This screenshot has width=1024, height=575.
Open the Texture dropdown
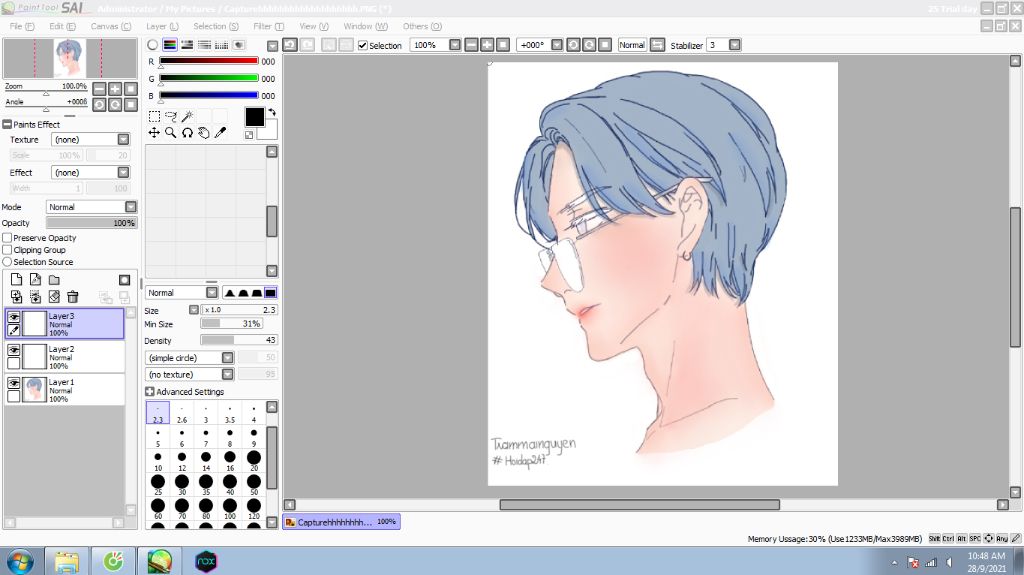tap(123, 139)
